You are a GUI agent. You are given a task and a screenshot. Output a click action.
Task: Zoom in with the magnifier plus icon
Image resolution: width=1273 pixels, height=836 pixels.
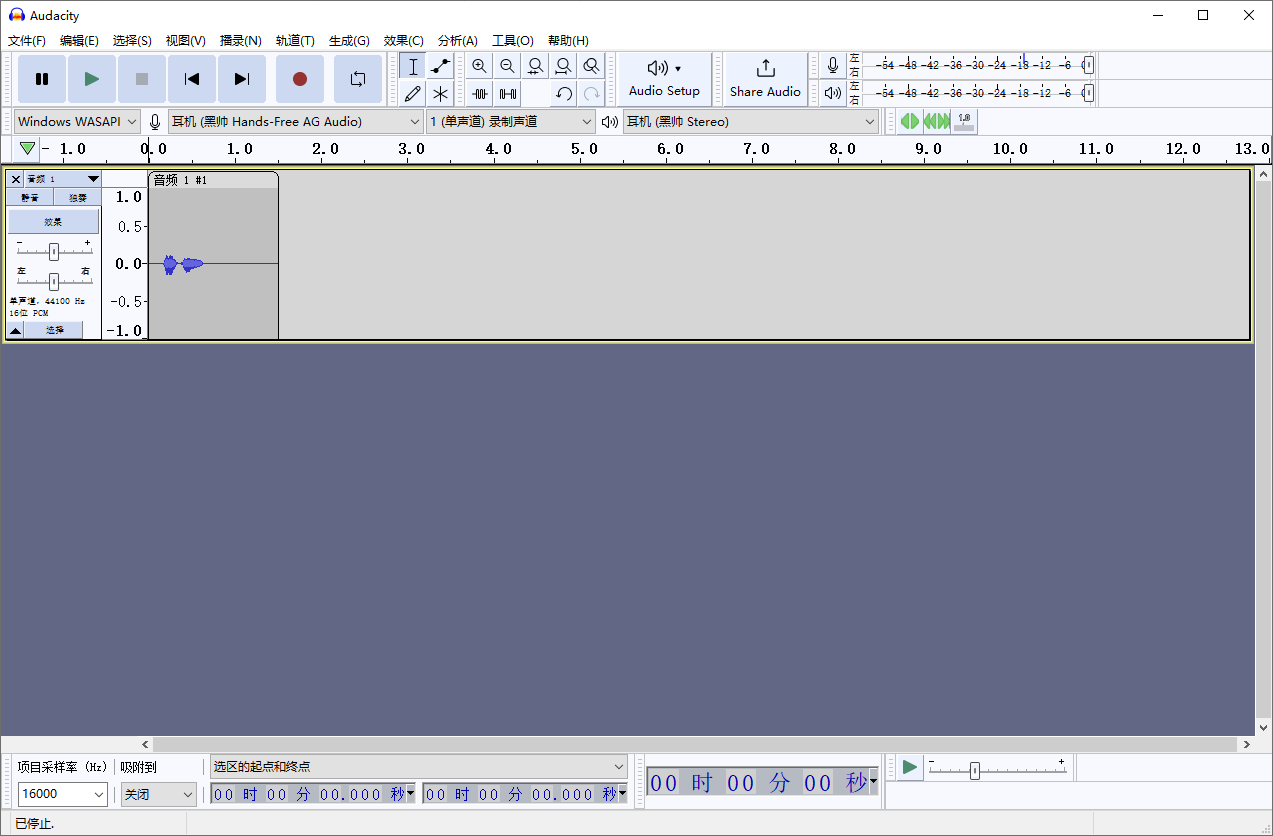click(480, 66)
